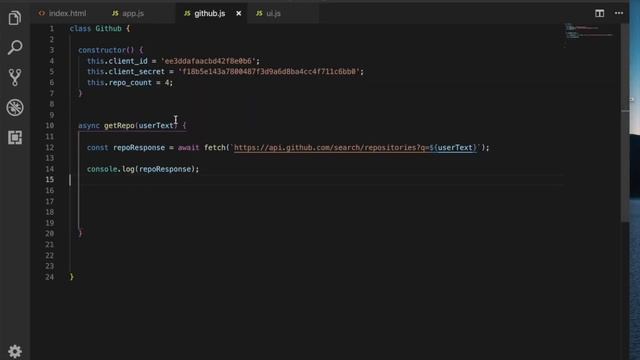Click the 'fetch' call on line 12

click(x=215, y=147)
